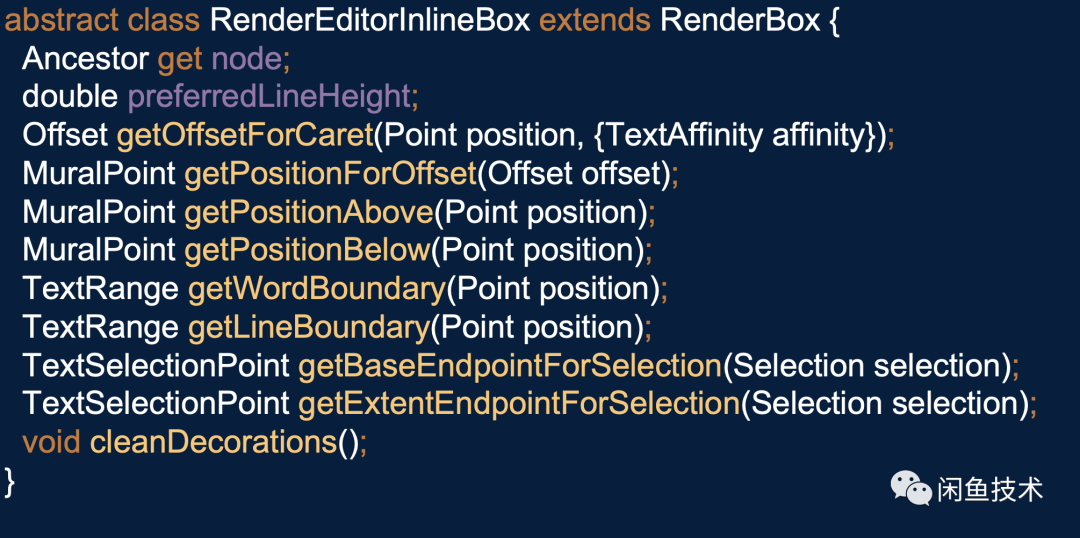Click the RenderBox superclass name
This screenshot has width=1080, height=538.
pos(740,21)
